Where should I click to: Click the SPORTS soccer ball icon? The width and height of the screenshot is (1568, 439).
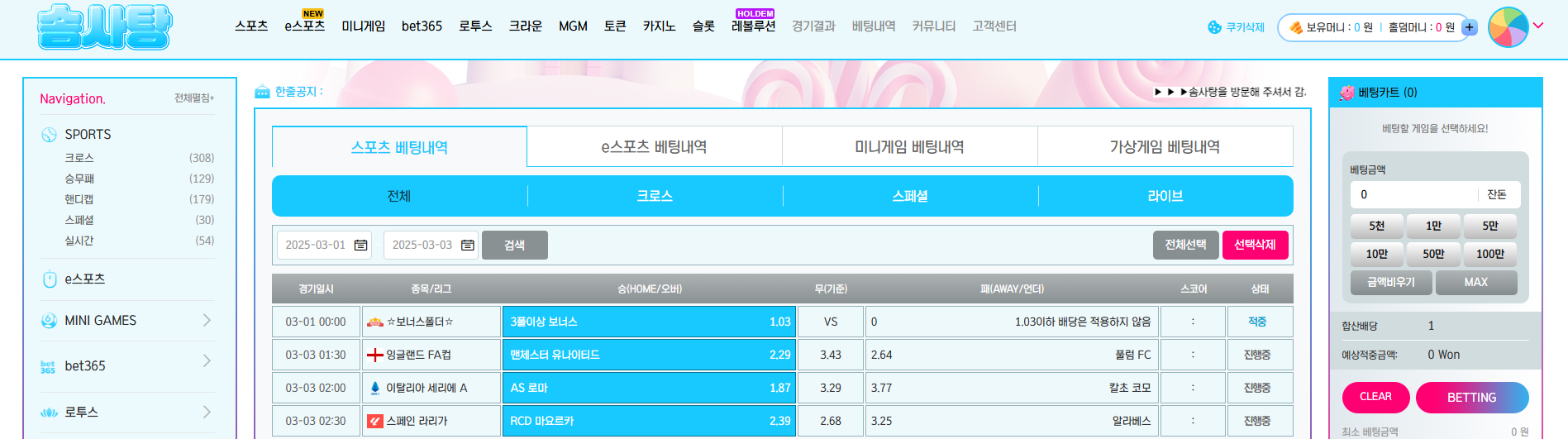coord(49,135)
